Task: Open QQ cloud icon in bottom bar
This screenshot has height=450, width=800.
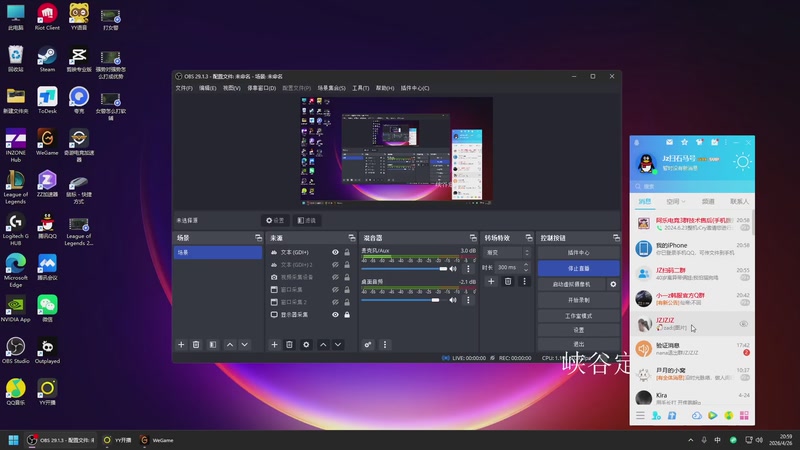Action: click(696, 416)
